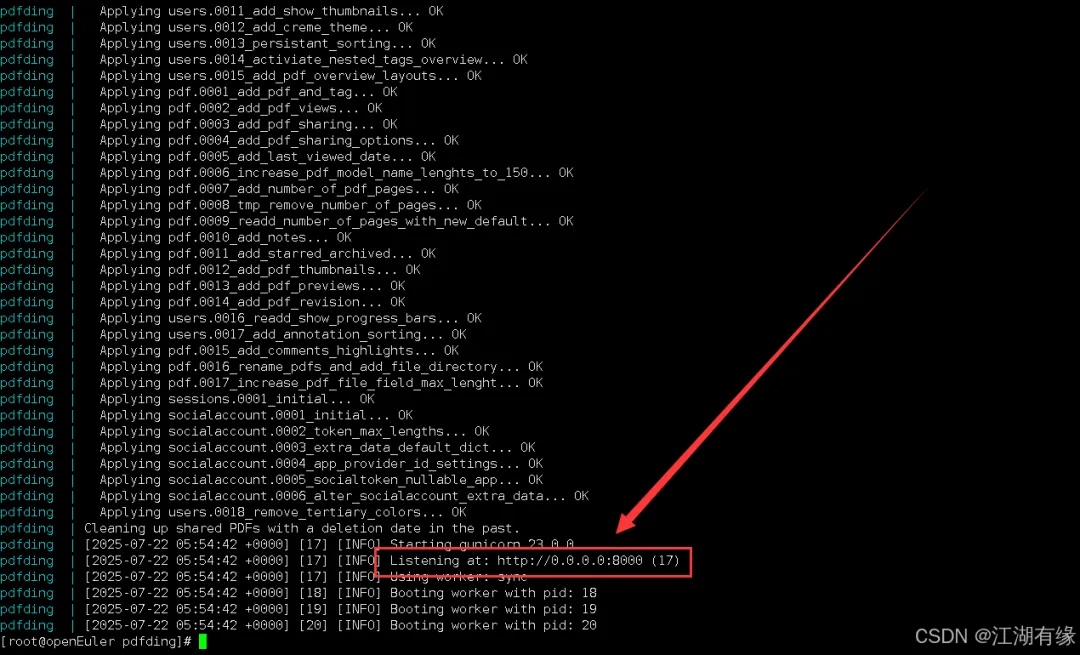Screen dimensions: 1080x655
Task: Click the CSDN watermark text
Action: 995,635
